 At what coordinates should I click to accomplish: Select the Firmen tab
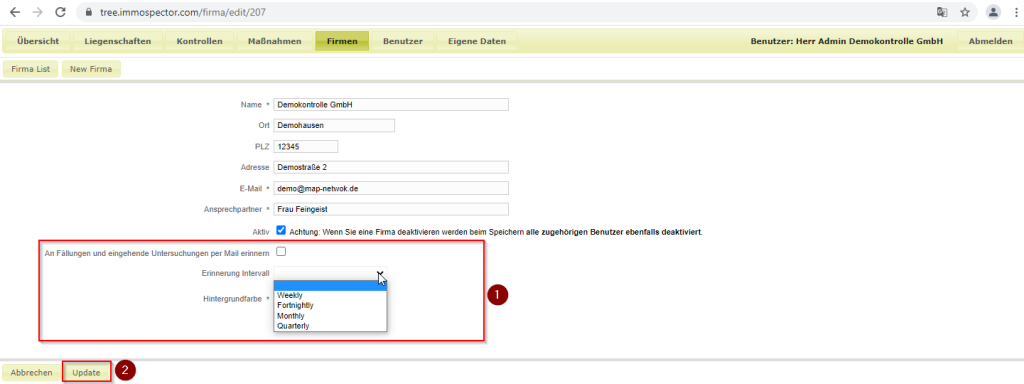click(342, 41)
